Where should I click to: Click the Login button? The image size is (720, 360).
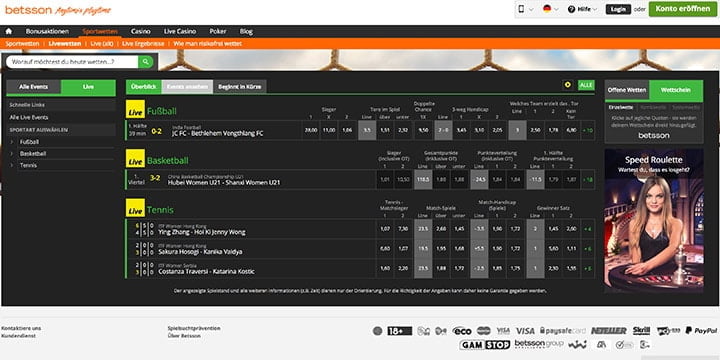coord(618,9)
